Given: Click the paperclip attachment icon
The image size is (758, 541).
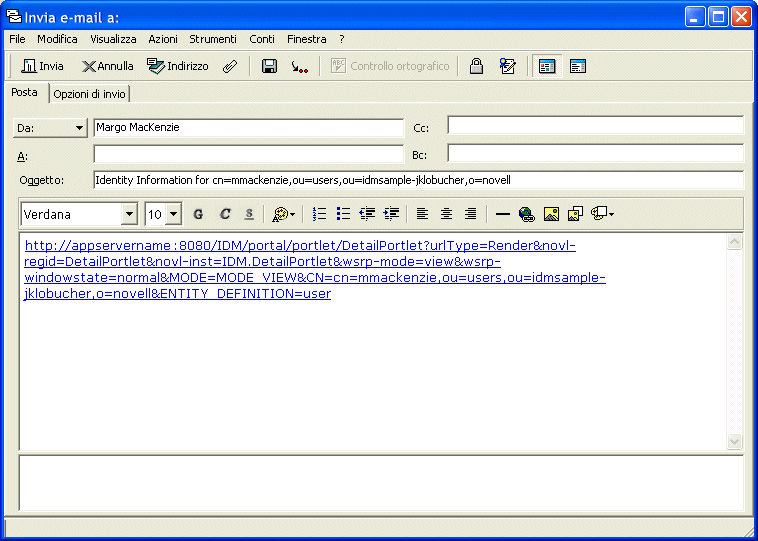Looking at the screenshot, I should click(230, 66).
